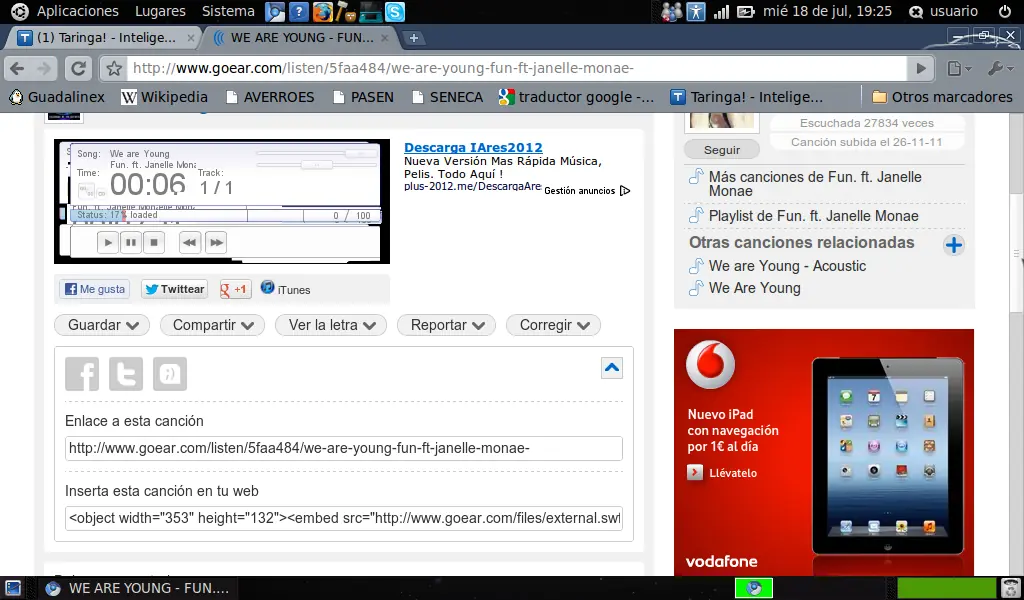
Task: Reload the current page
Action: click(78, 68)
